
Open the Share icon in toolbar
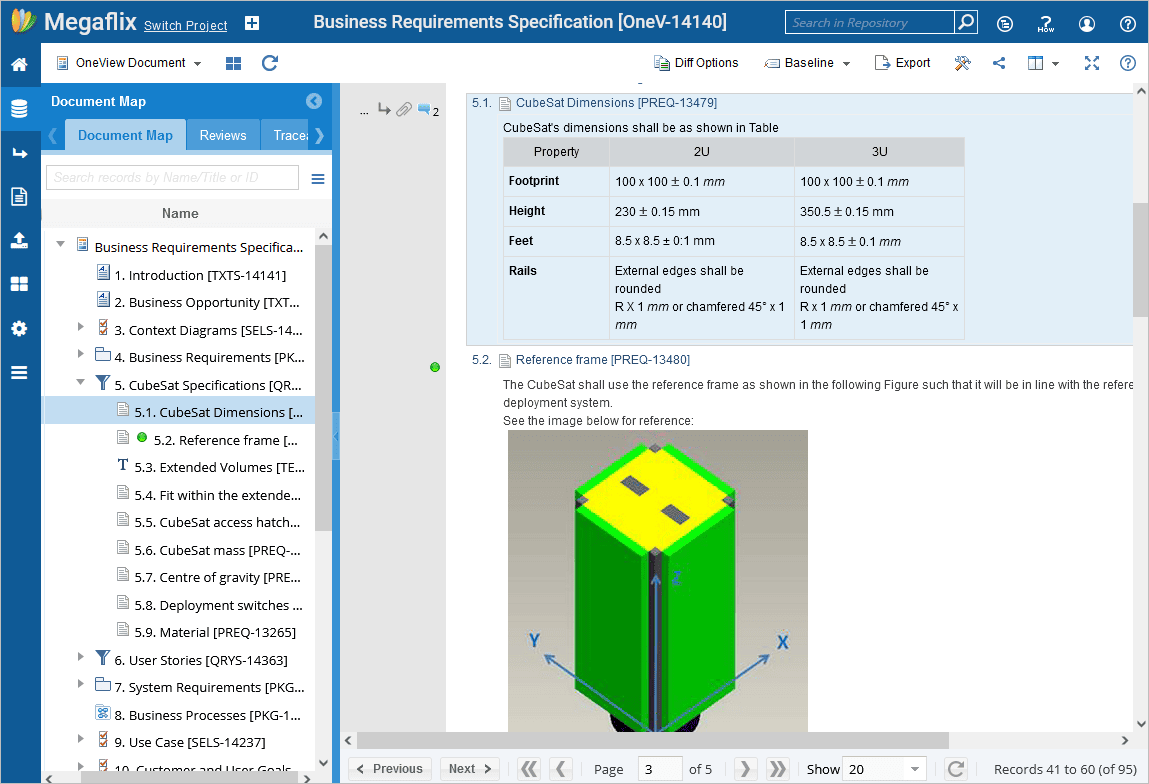[x=999, y=63]
